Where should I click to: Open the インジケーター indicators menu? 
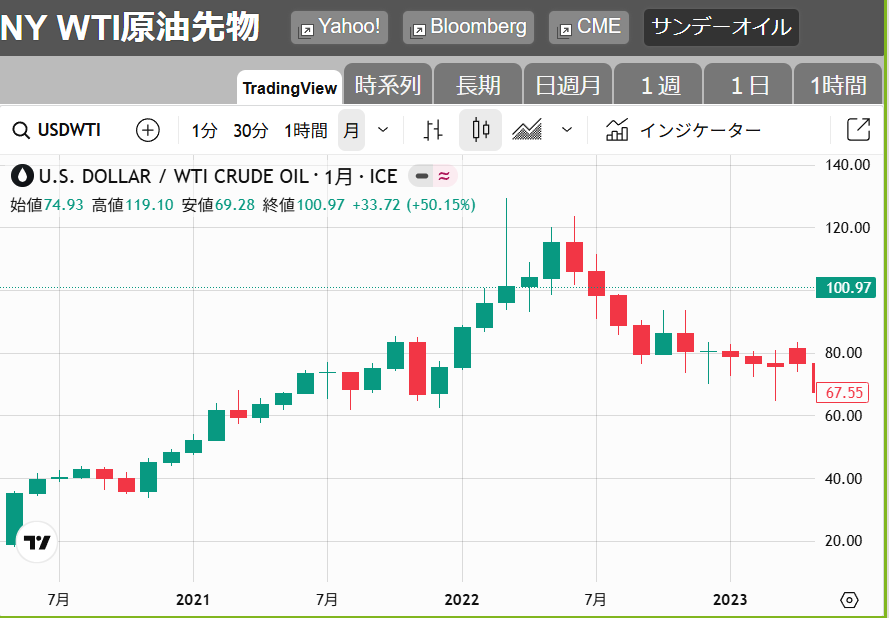click(683, 130)
